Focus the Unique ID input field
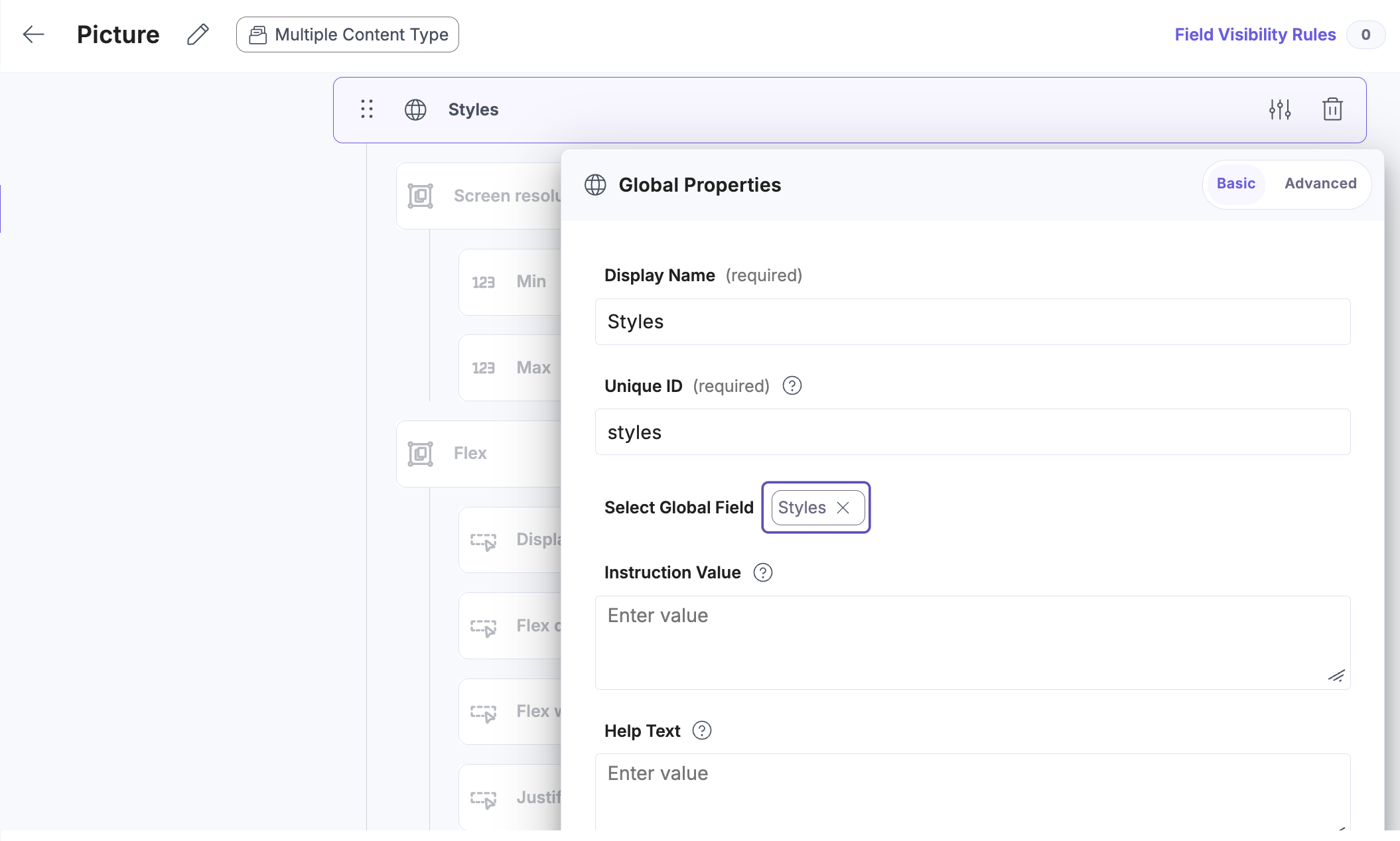 click(972, 432)
